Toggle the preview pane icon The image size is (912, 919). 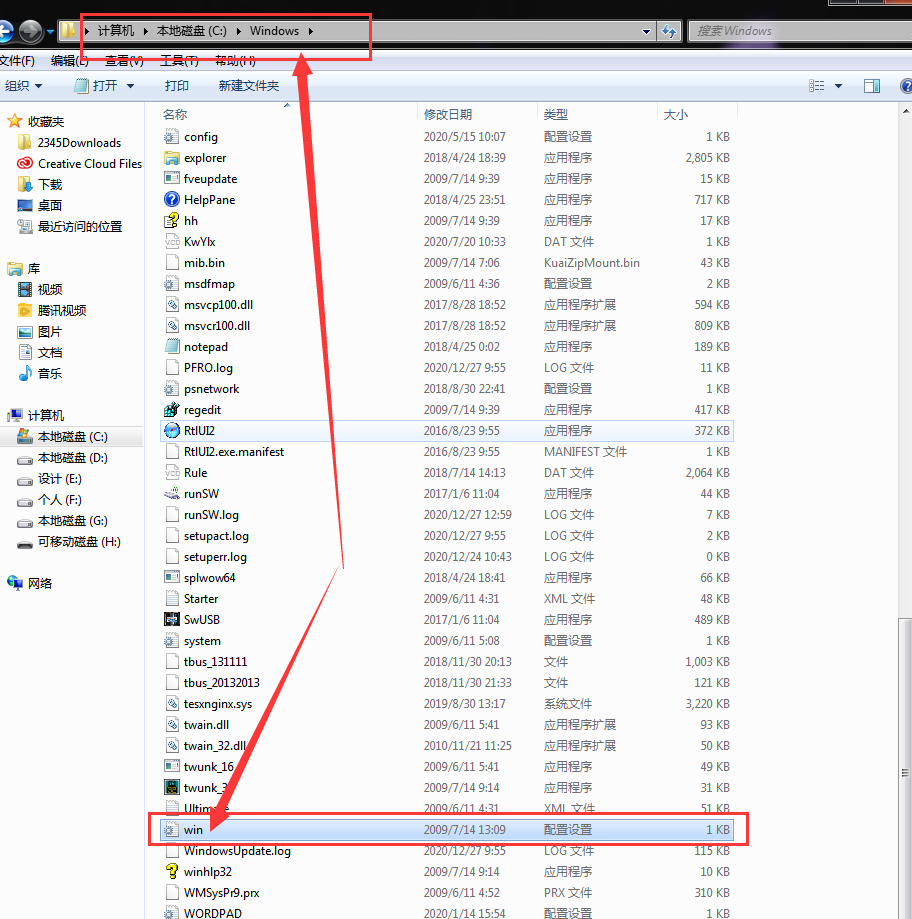(872, 86)
